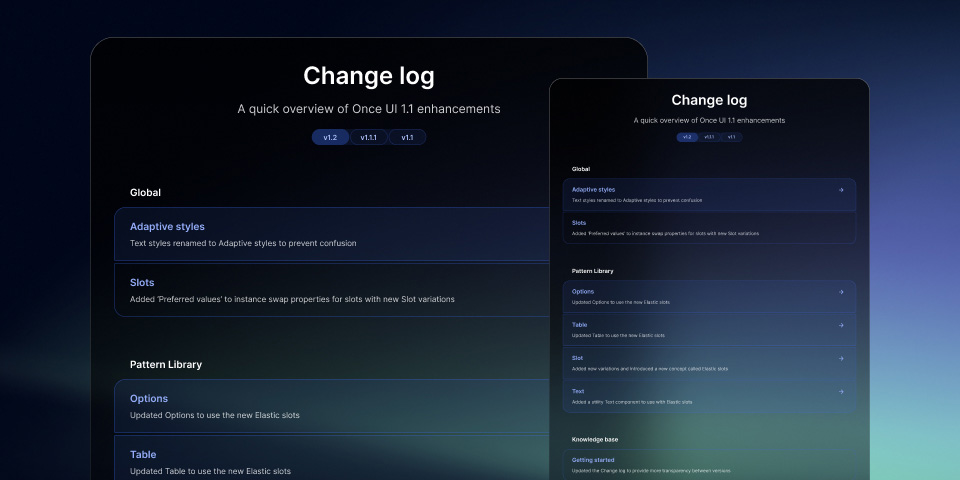This screenshot has width=960, height=480.
Task: Open Slots card in the large panel
Action: tap(332, 290)
